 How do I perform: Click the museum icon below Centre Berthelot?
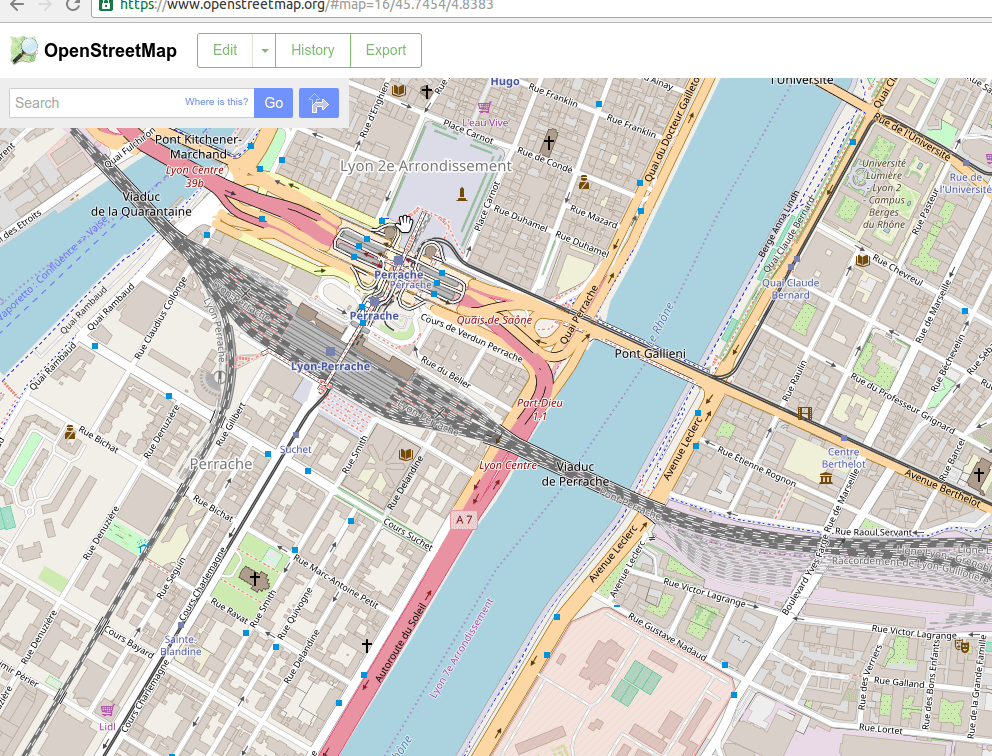826,478
